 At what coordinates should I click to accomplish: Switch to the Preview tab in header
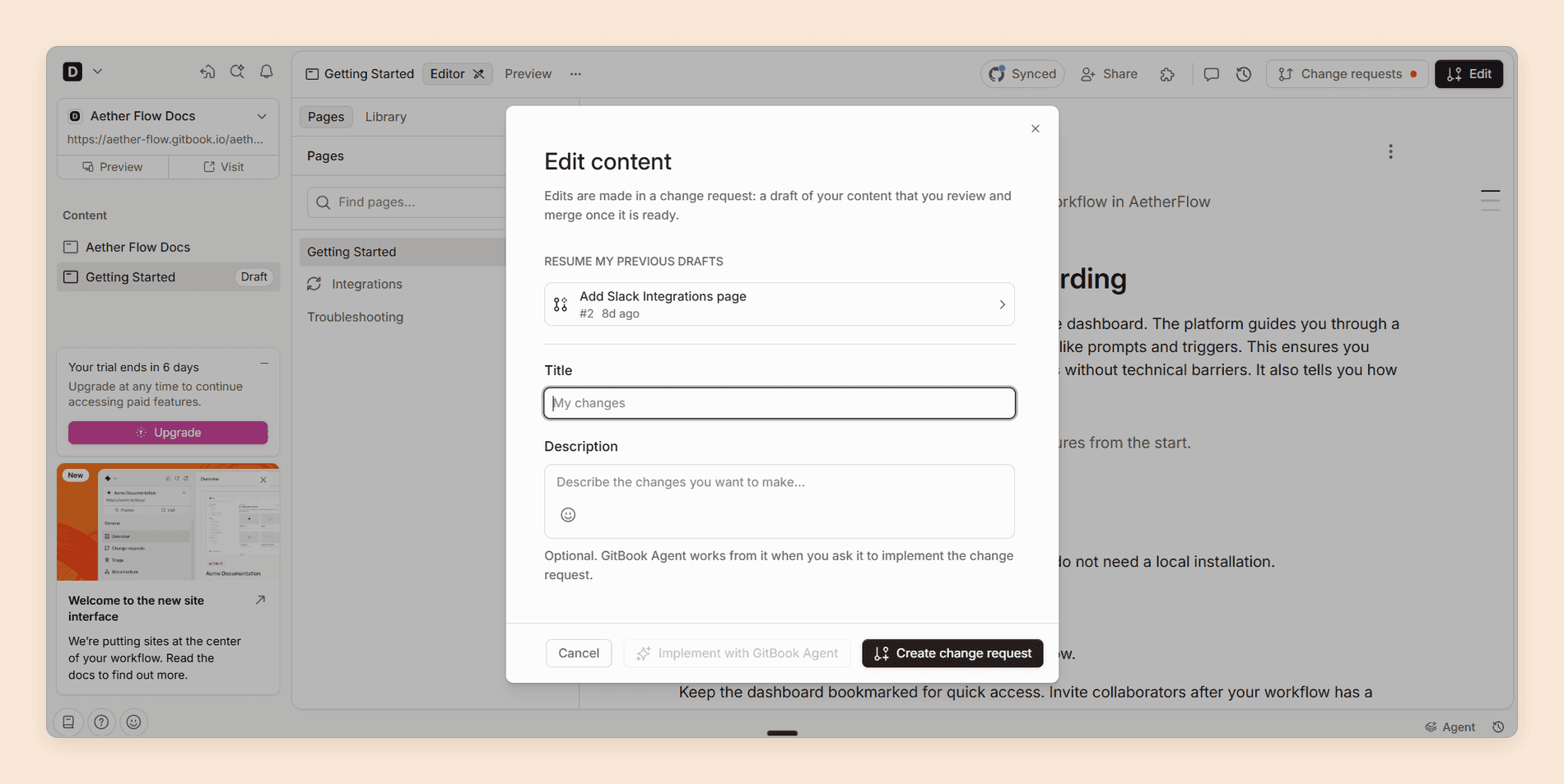528,74
